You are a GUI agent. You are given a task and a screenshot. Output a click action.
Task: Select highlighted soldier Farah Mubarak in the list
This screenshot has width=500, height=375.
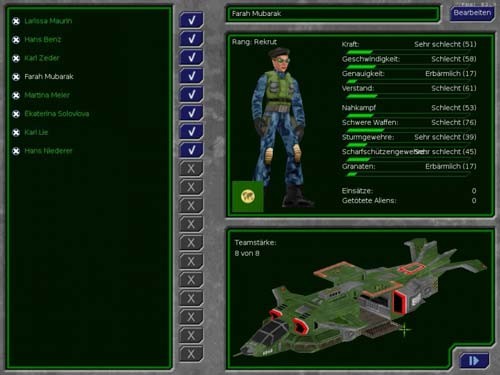point(49,77)
